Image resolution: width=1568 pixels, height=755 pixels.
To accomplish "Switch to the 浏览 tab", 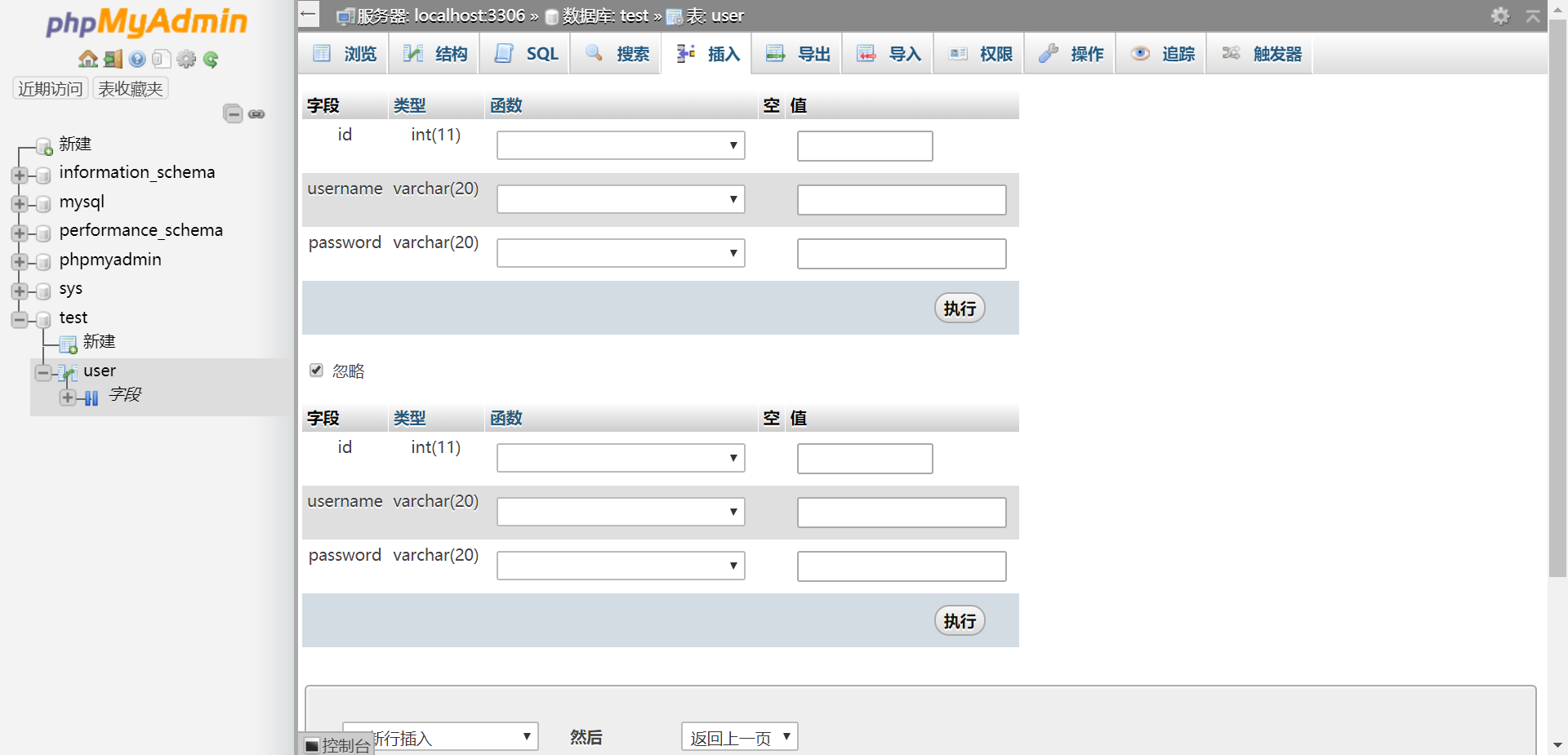I will click(x=344, y=54).
